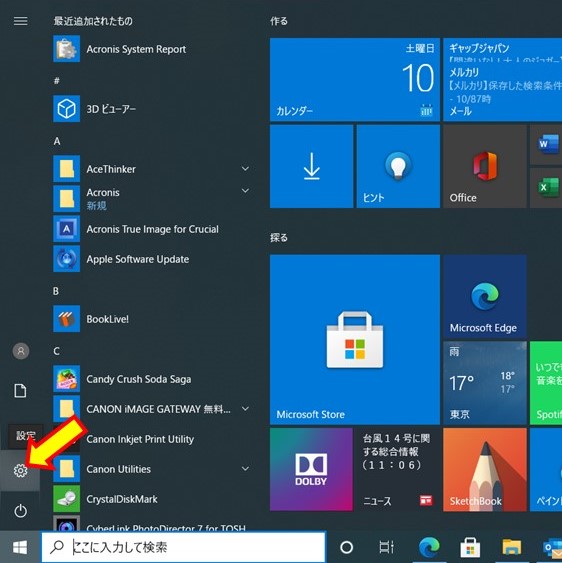Click the 作る tile group heading
Screen dimensions: 562x563
(x=279, y=21)
